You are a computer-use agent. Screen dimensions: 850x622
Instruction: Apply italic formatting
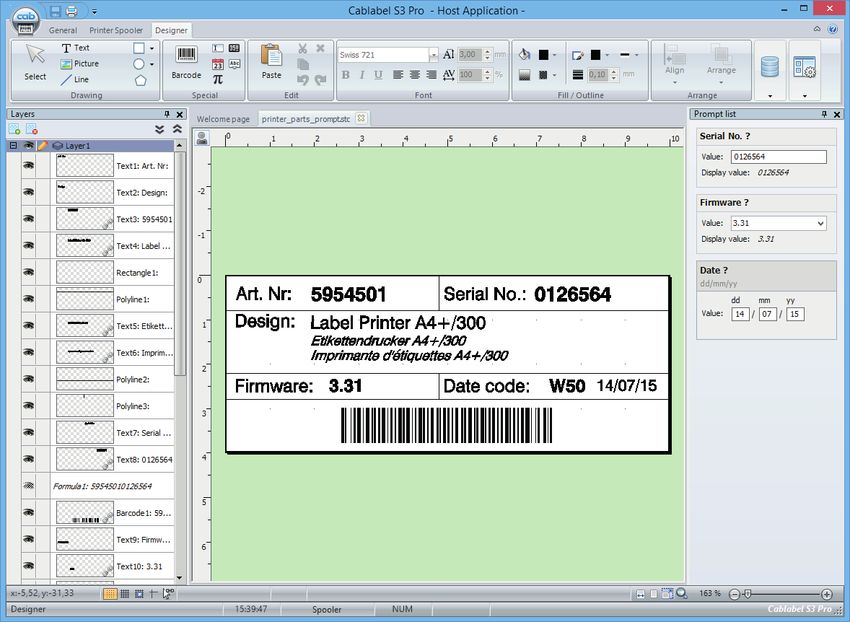362,75
